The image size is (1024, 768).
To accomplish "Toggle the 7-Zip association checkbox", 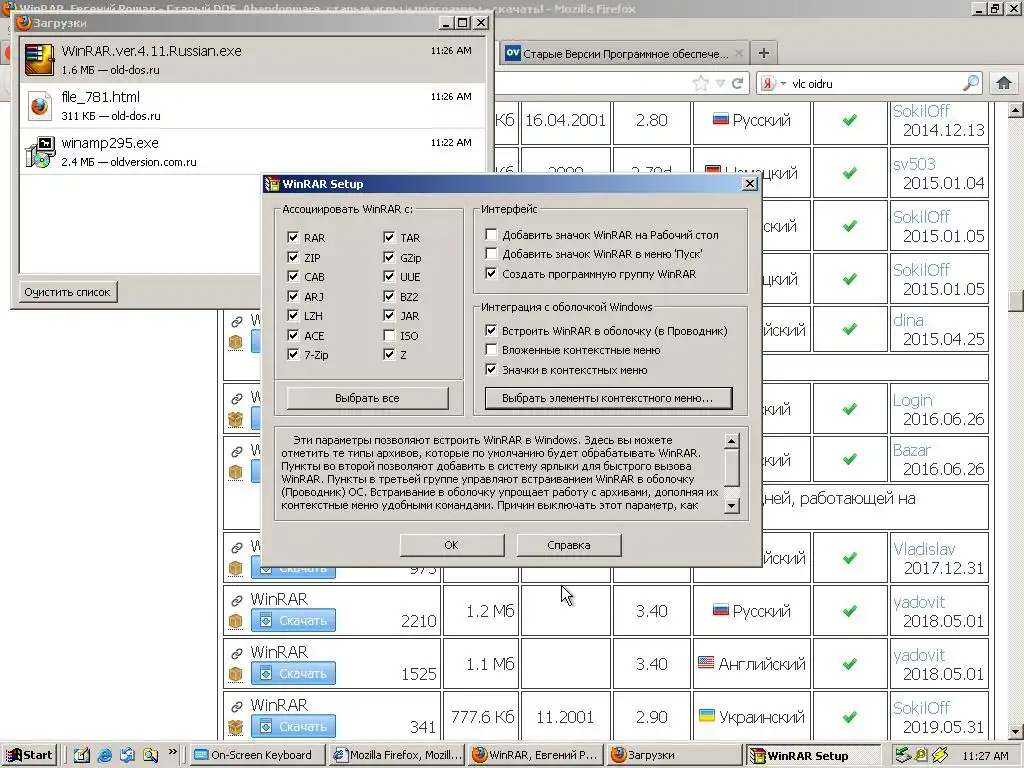I will (x=293, y=355).
